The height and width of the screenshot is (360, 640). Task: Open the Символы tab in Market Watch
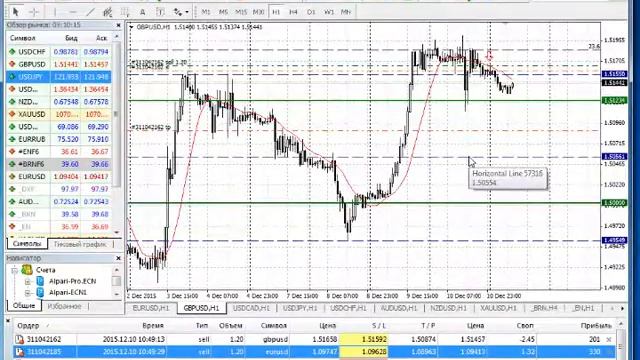click(x=27, y=244)
